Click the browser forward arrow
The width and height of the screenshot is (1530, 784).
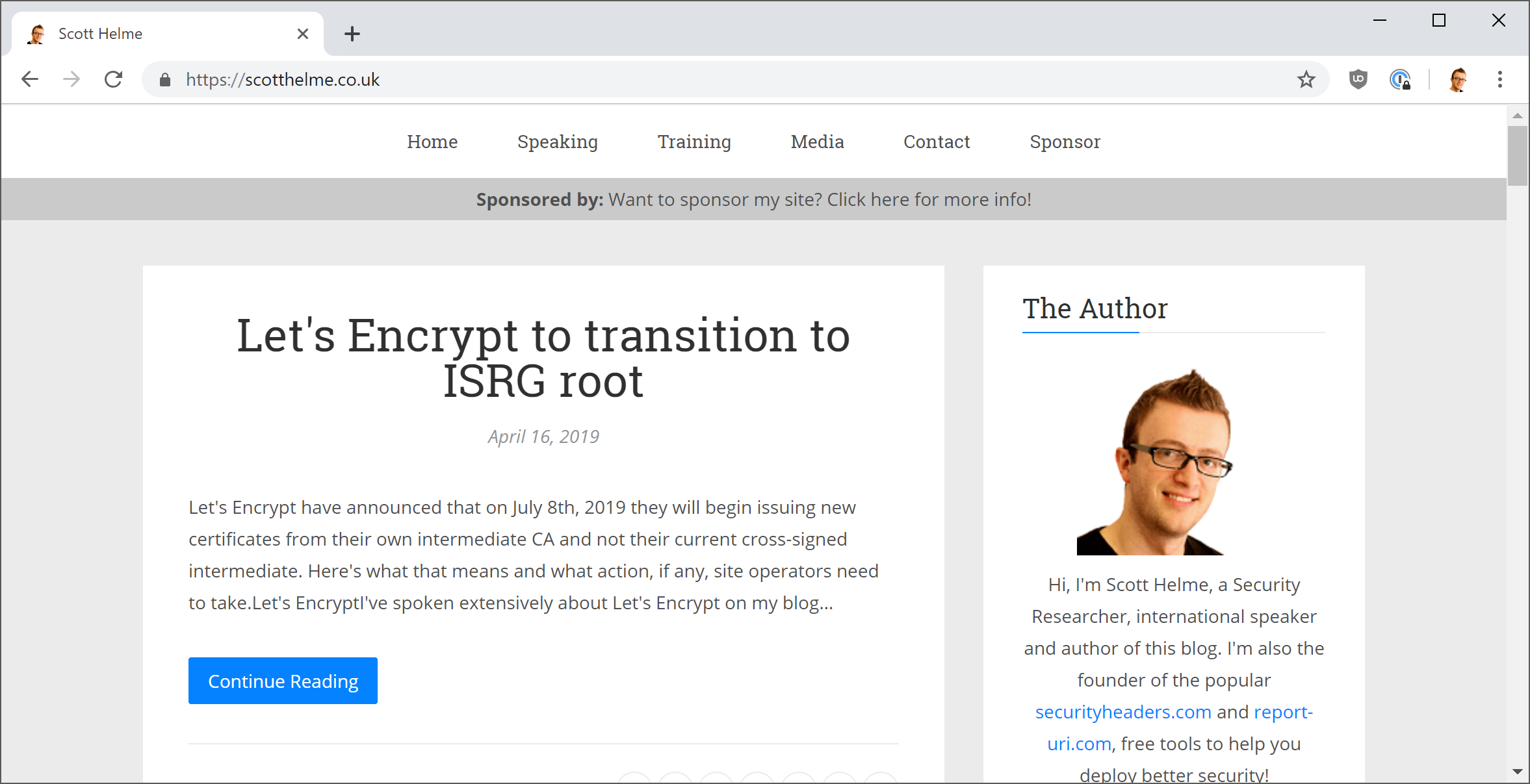point(71,79)
